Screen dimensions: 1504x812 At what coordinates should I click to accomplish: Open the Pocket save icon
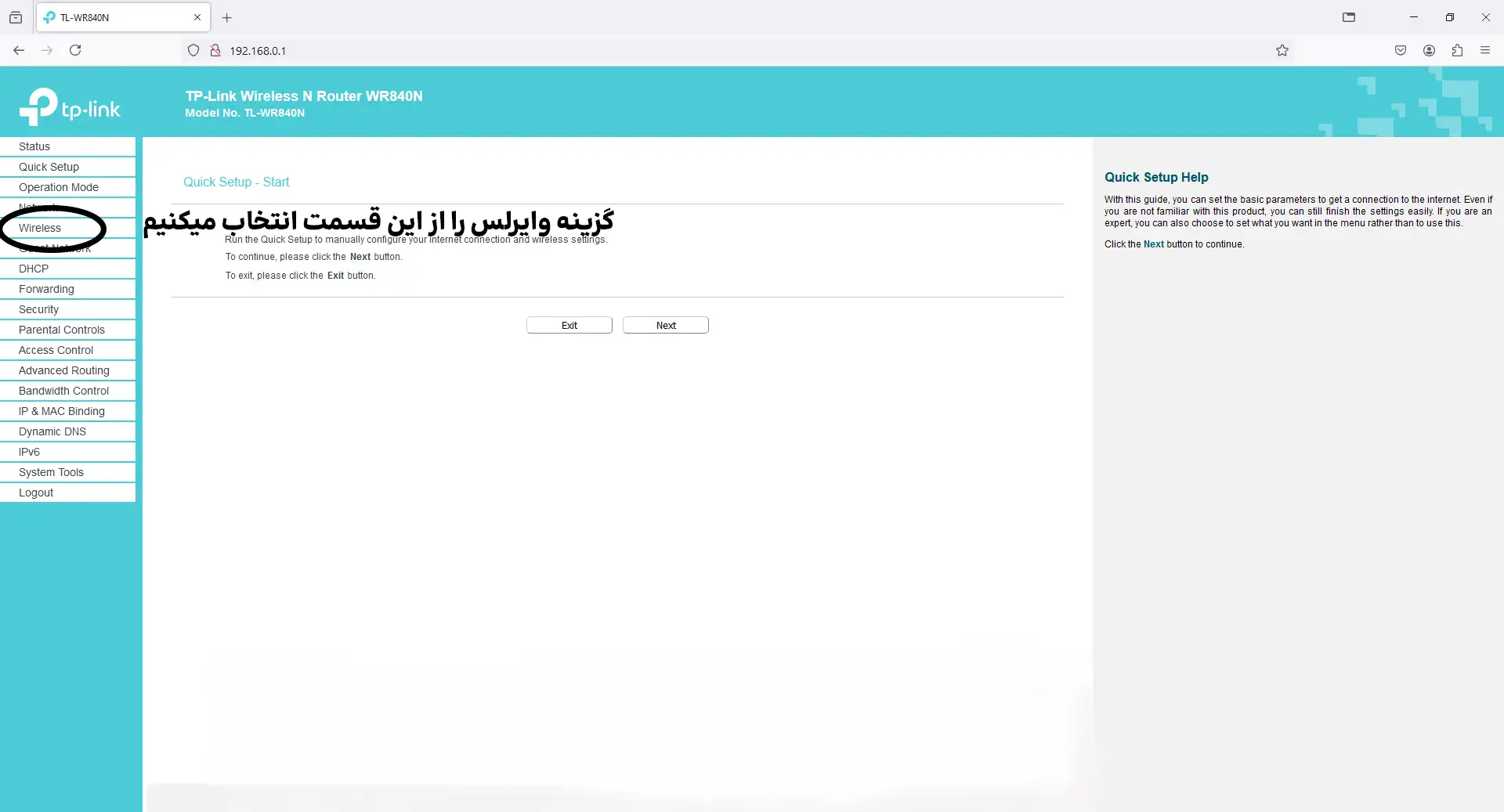click(1401, 50)
